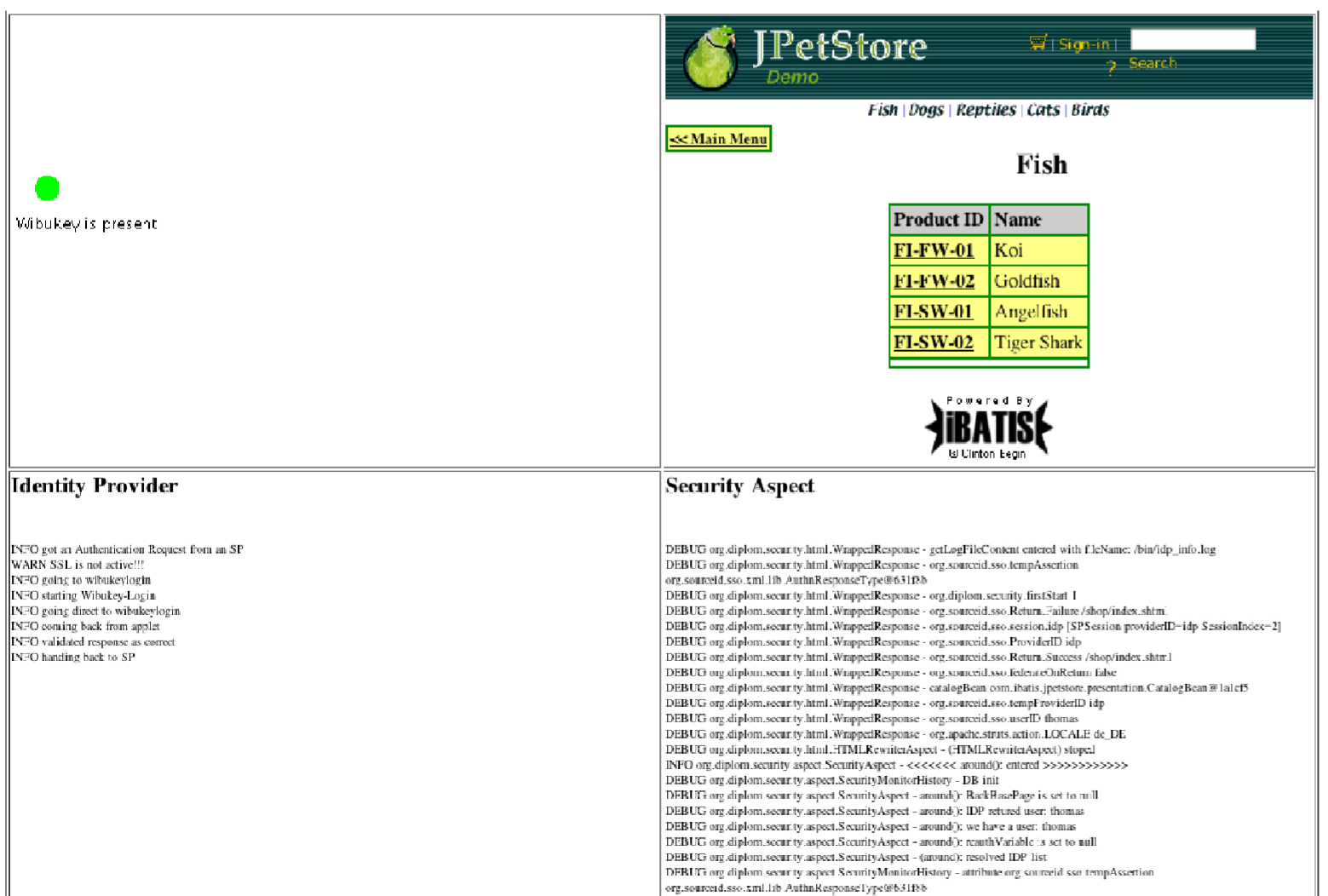Open the Cats category
Screen dimensions: 1328x896
1043,110
